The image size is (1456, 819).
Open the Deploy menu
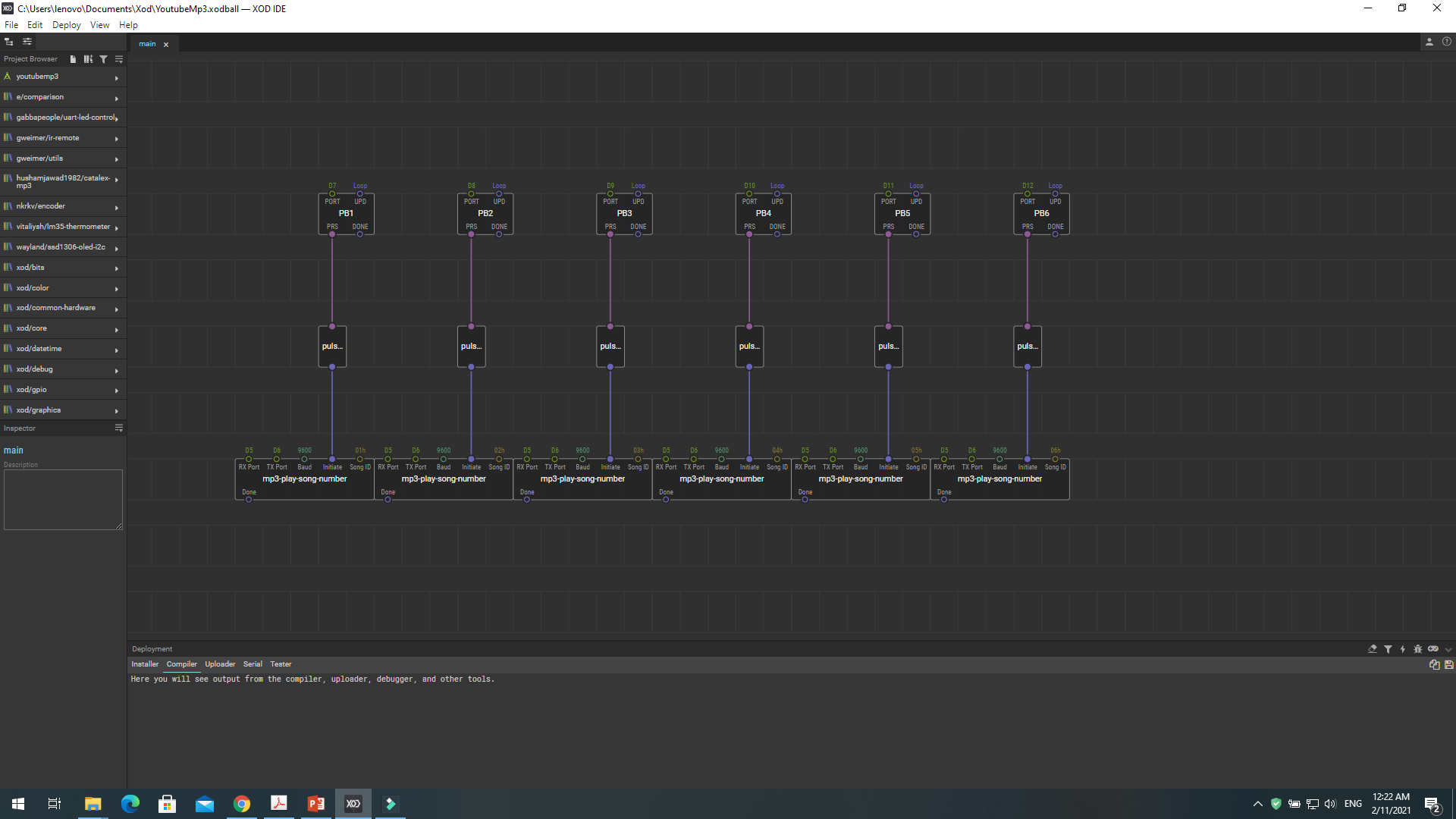[x=66, y=25]
